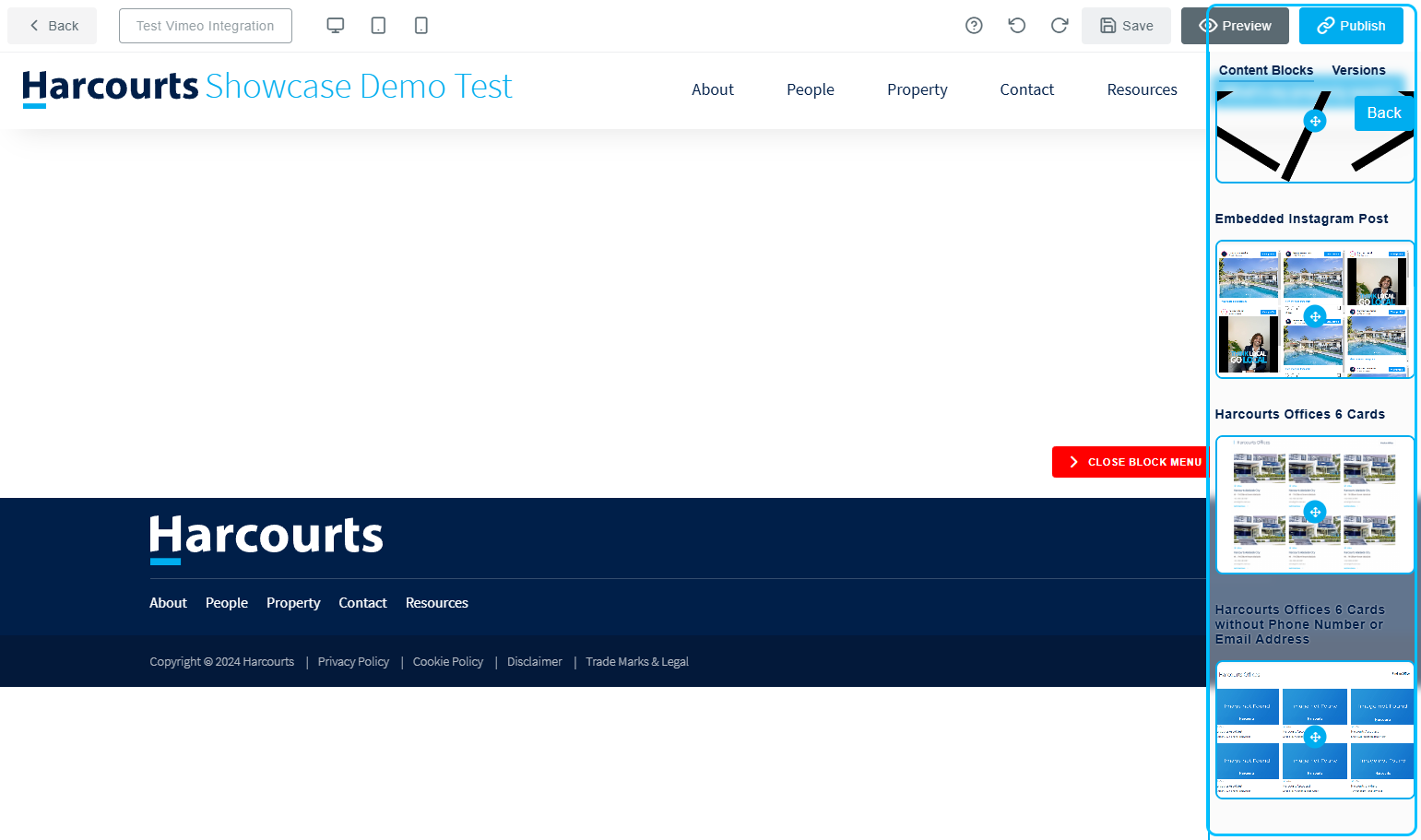Open the Cookie Policy footer link

click(448, 662)
